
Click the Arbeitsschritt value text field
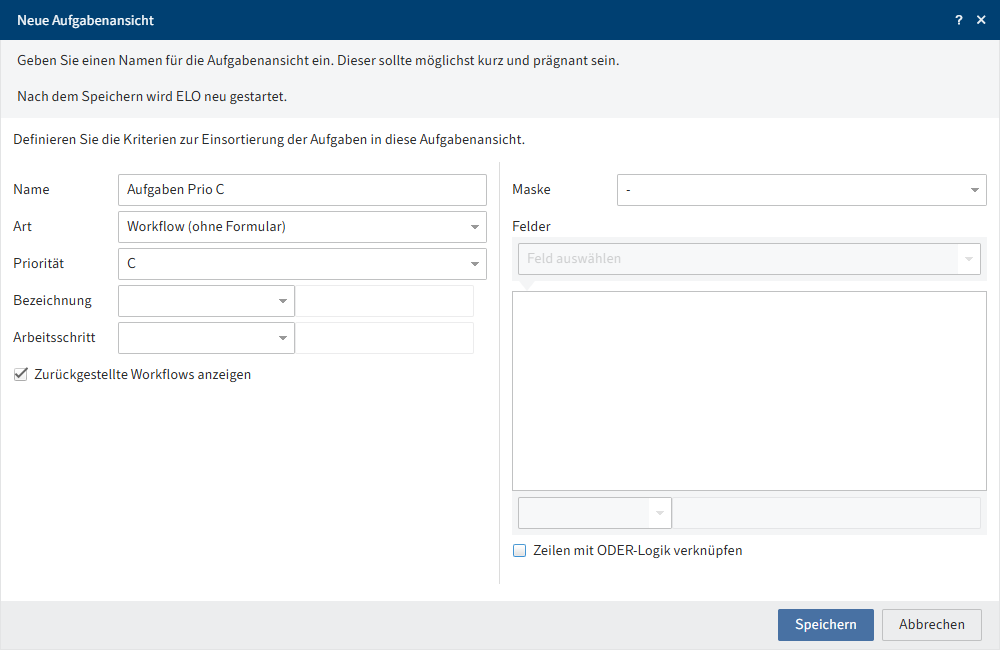[385, 338]
